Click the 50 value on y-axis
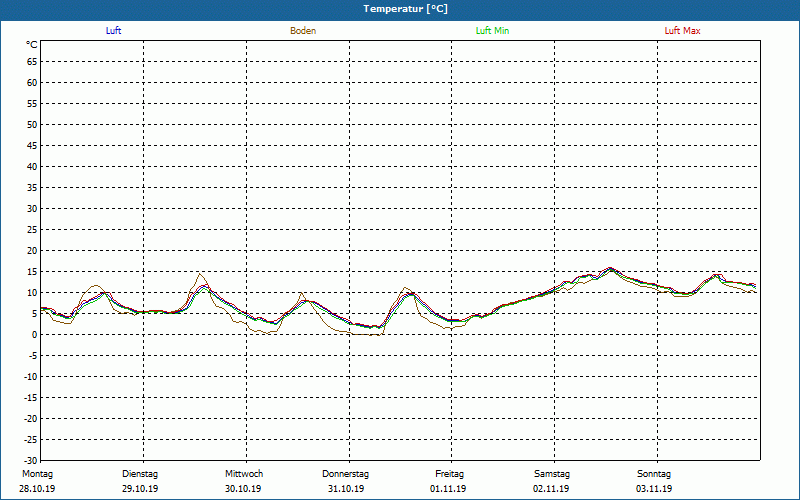 point(32,124)
